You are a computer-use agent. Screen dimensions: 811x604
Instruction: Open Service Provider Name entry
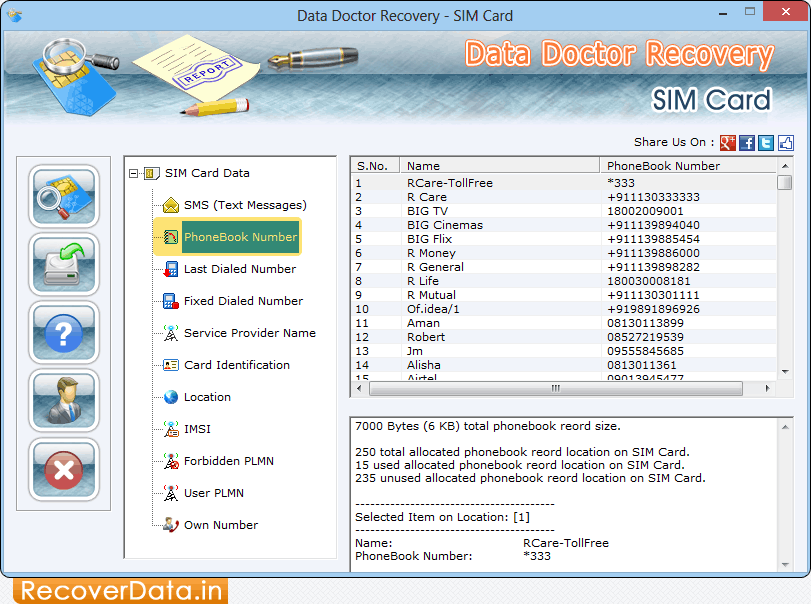click(x=249, y=333)
